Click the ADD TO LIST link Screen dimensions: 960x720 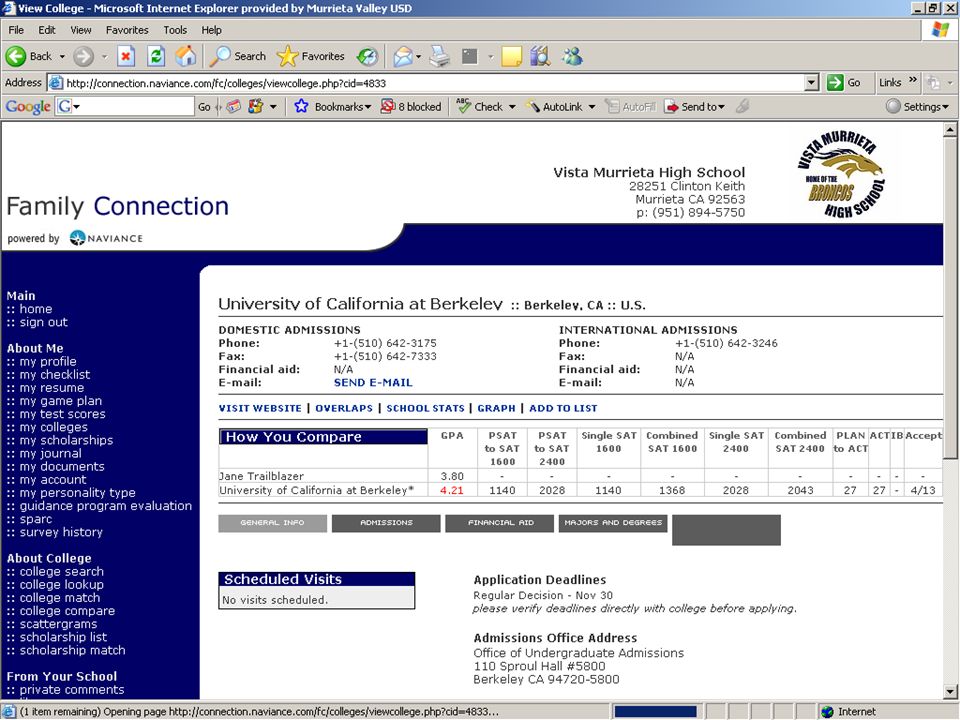click(563, 408)
